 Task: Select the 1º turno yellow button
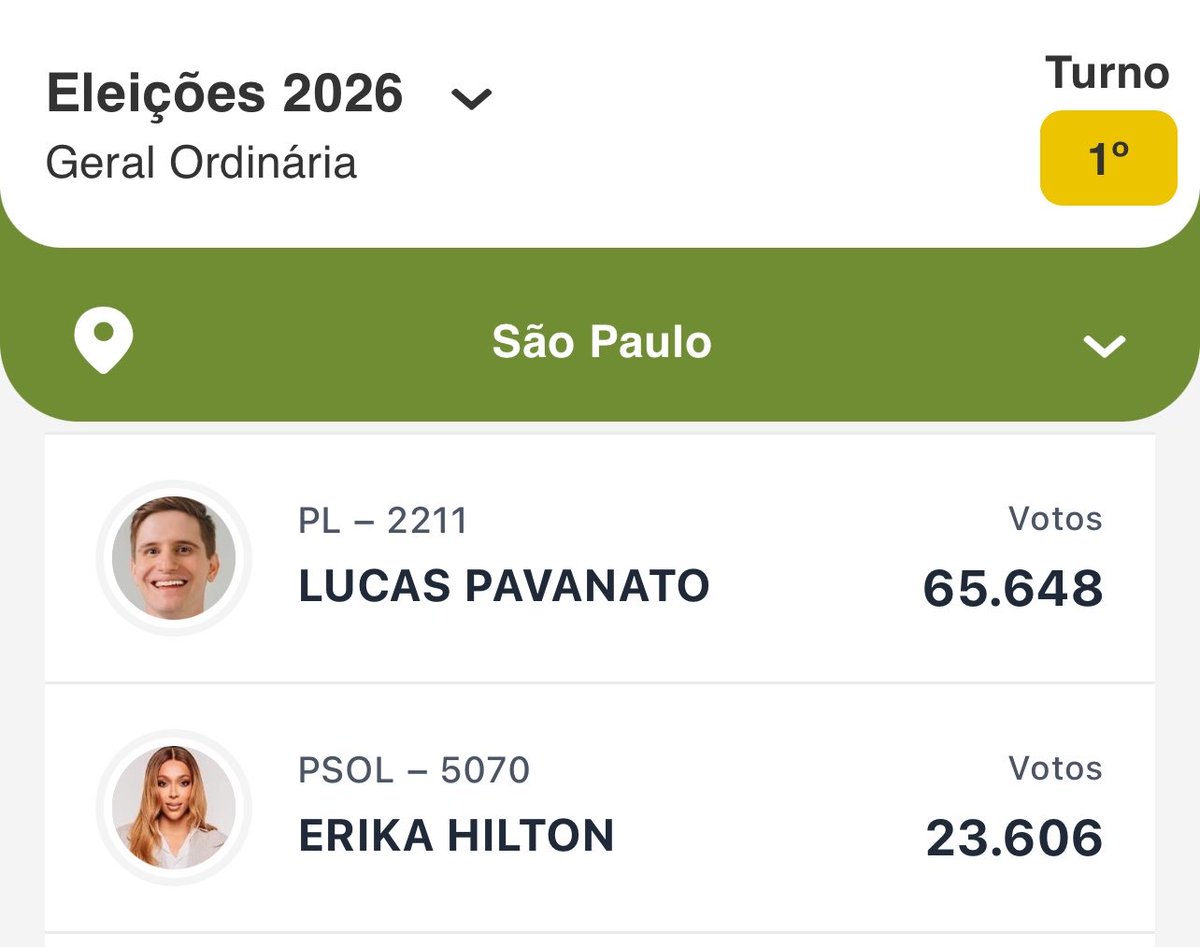click(1108, 158)
